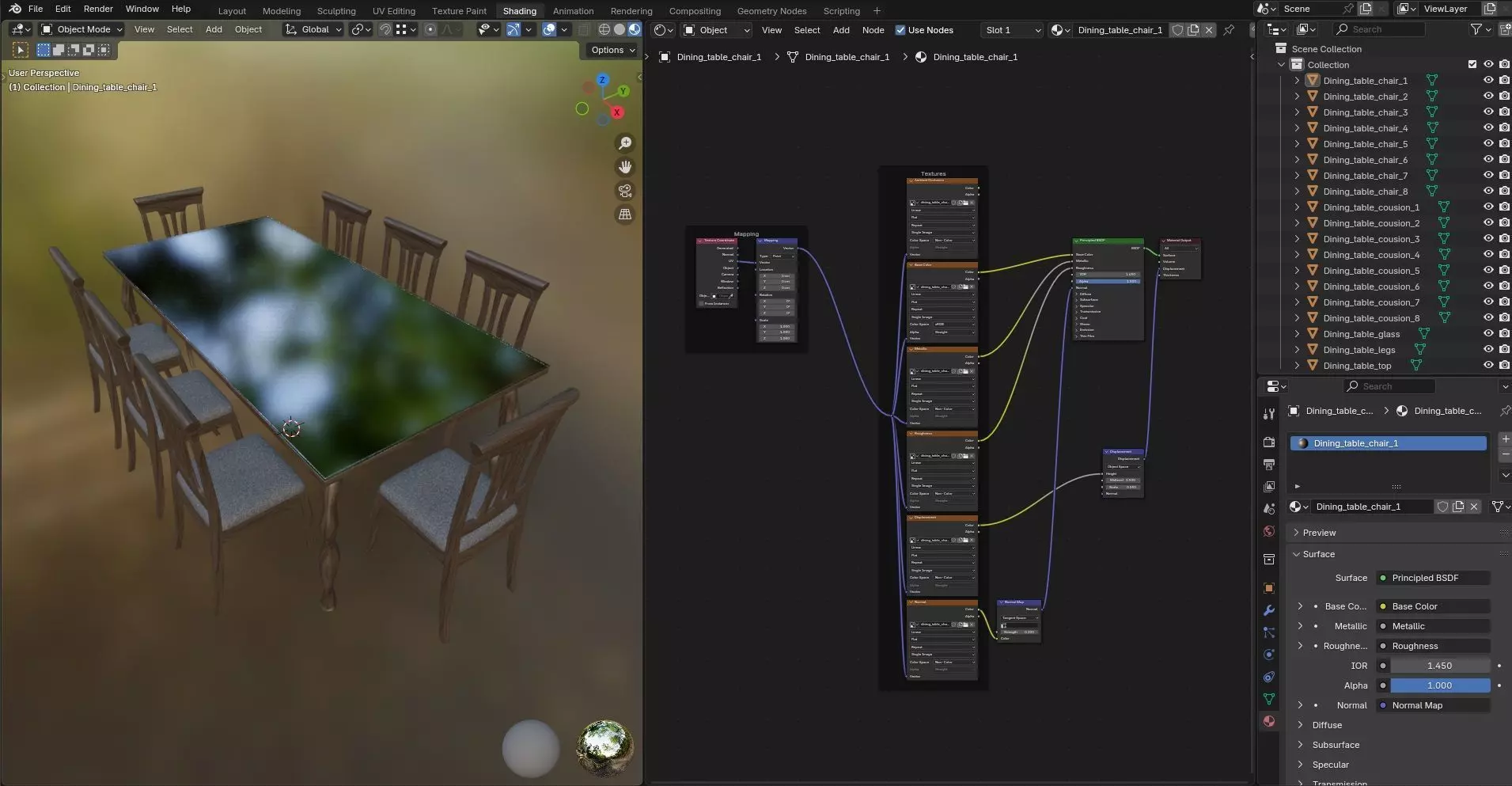This screenshot has height=786, width=1512.
Task: Hide Dining_table_glass using its eye icon
Action: 1488,334
